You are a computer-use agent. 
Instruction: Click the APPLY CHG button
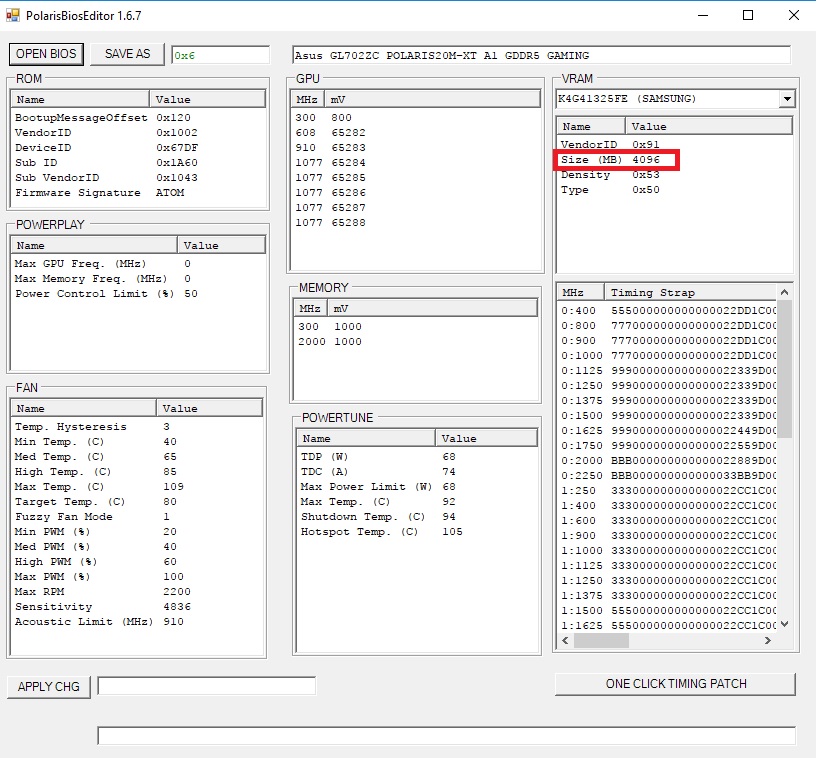[x=48, y=687]
